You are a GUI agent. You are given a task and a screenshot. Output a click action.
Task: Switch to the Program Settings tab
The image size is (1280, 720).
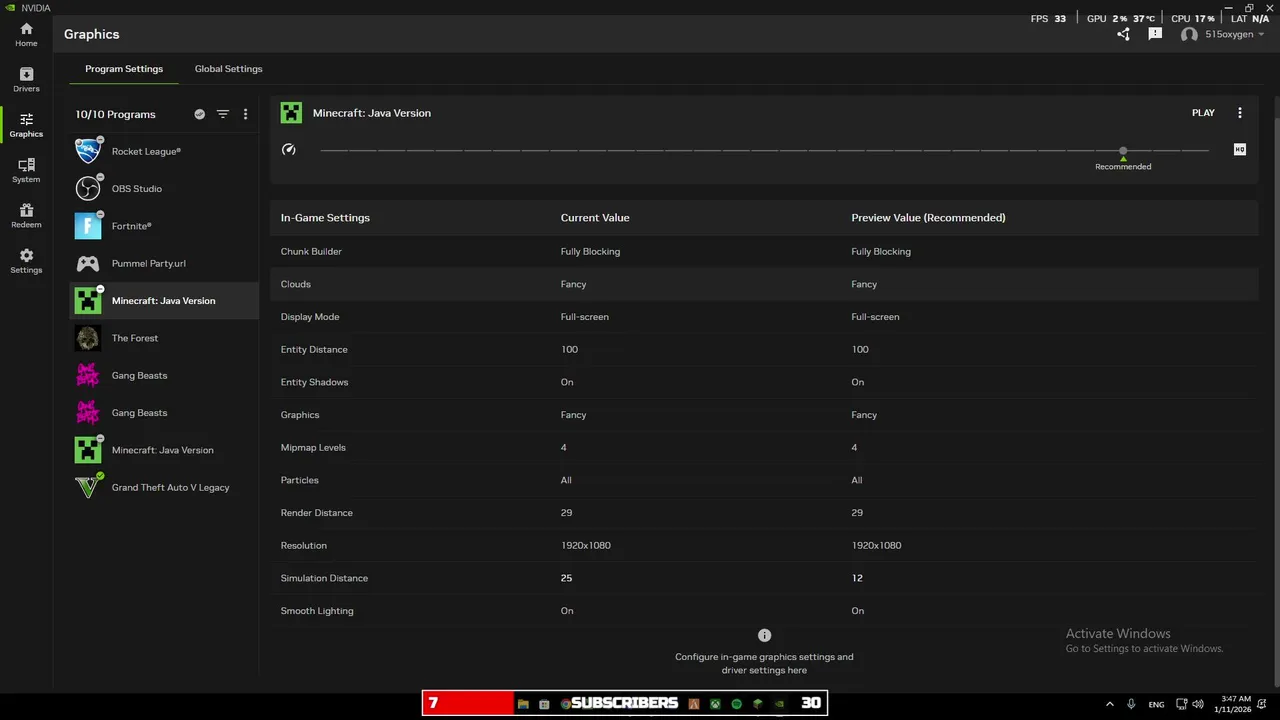[x=124, y=69]
